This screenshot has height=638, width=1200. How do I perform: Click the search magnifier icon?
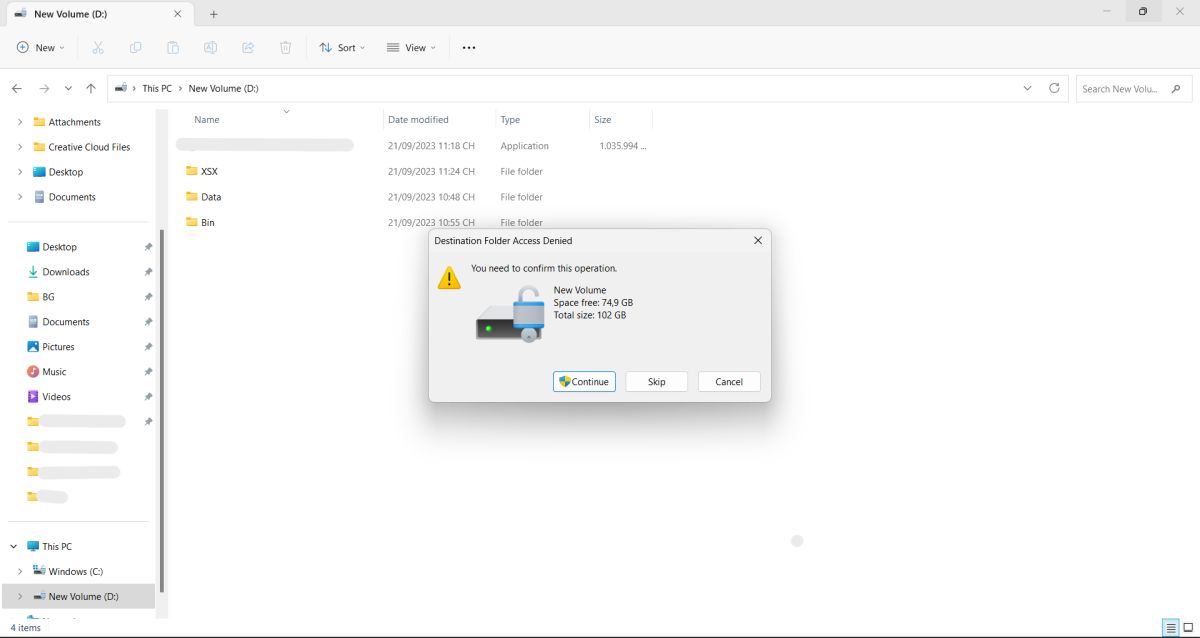point(1176,88)
